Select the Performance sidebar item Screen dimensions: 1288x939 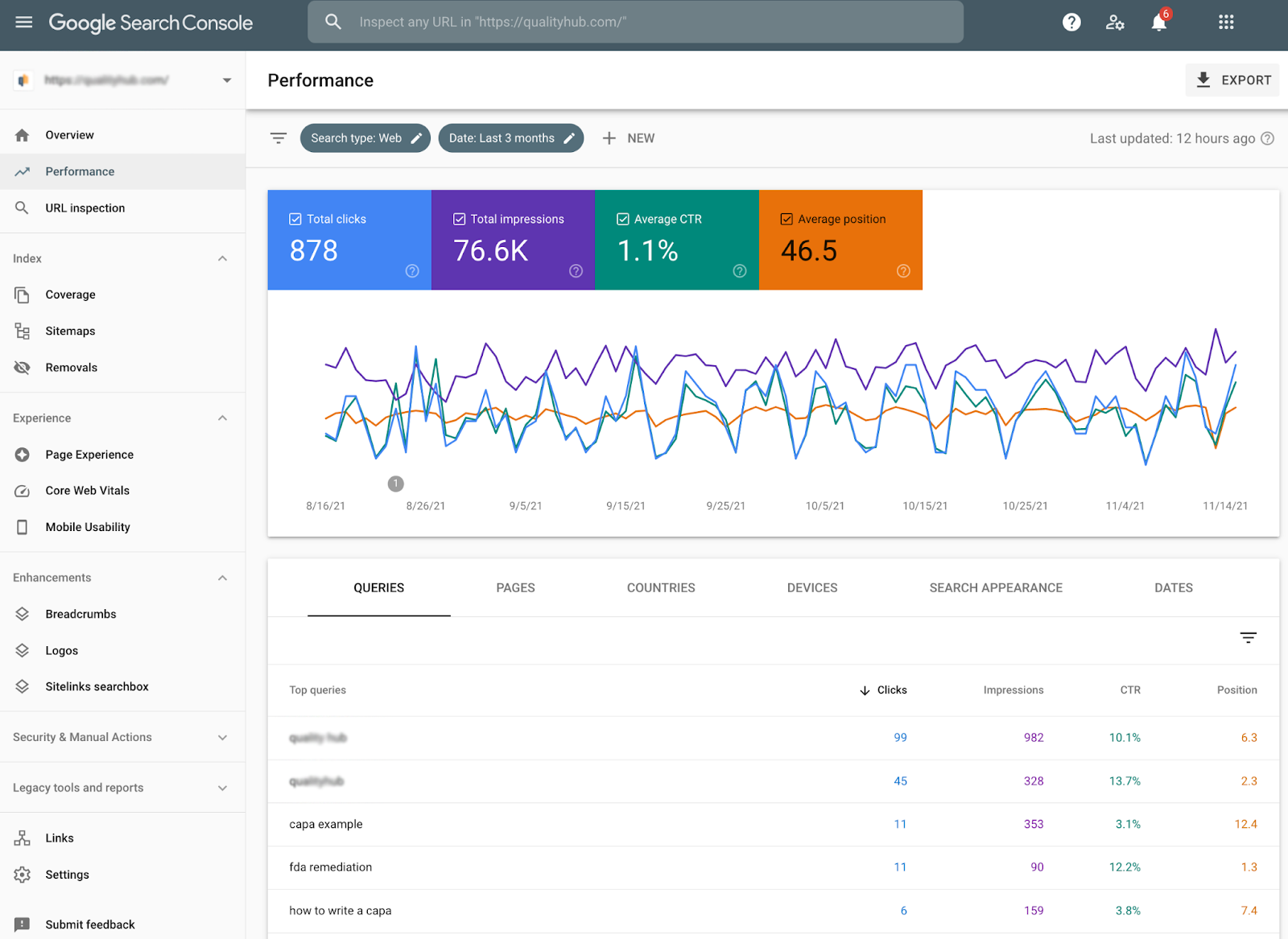[122, 171]
